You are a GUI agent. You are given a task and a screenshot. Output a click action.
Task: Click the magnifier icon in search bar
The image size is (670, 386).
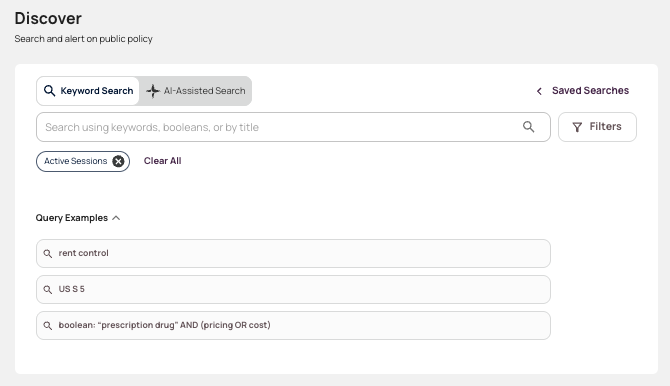point(529,127)
